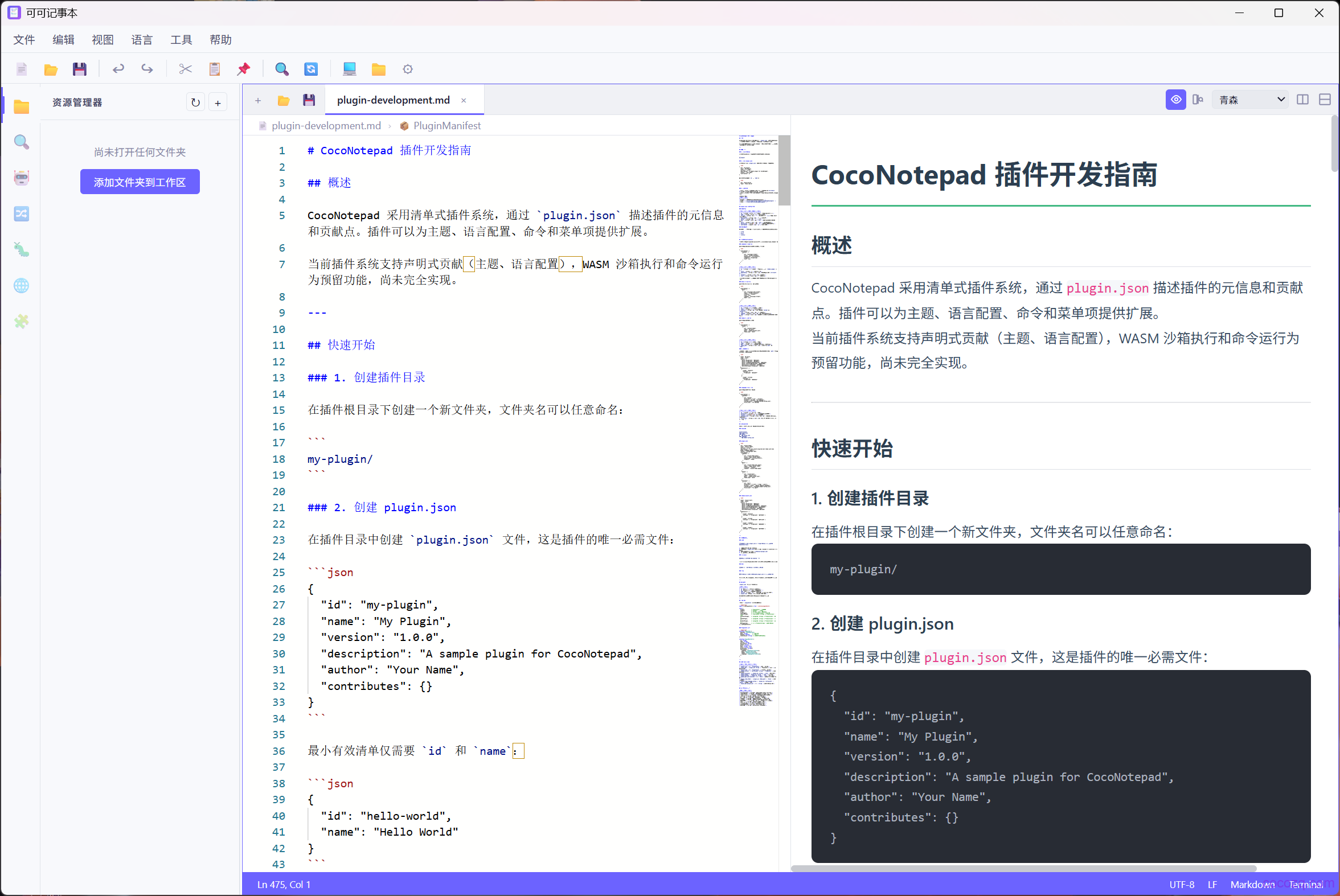Open the 视图 menu
Screen dimensions: 1340x896
tap(103, 39)
